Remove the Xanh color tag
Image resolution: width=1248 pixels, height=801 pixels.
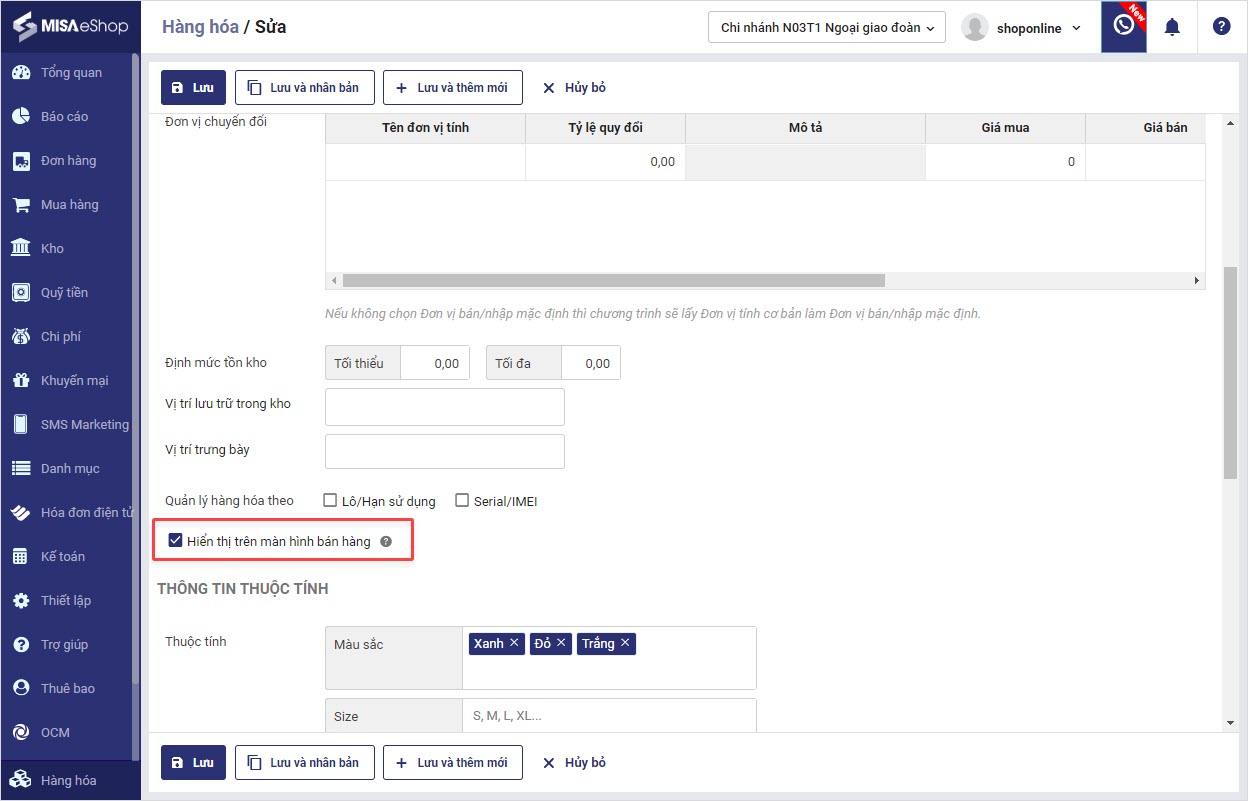coord(514,643)
